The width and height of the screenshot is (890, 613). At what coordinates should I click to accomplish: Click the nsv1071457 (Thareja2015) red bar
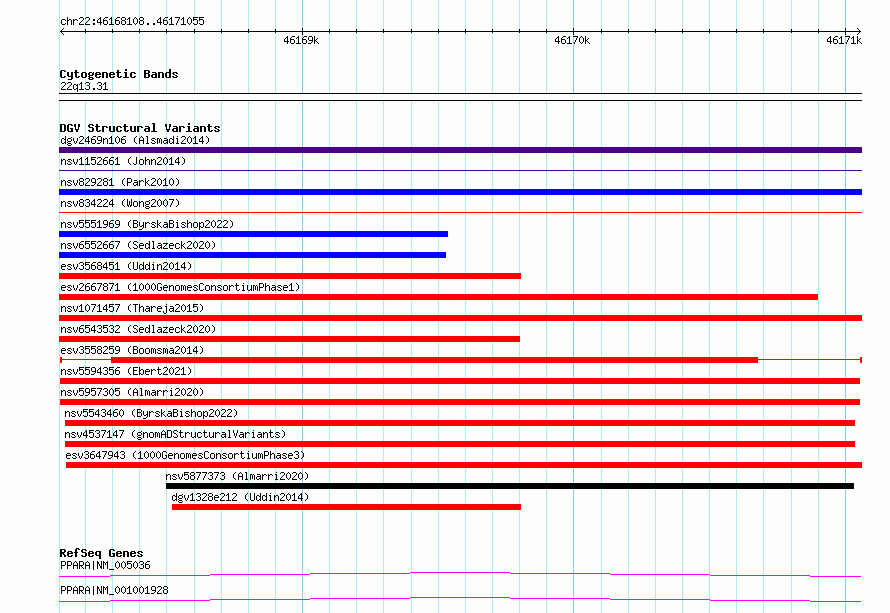pos(460,318)
